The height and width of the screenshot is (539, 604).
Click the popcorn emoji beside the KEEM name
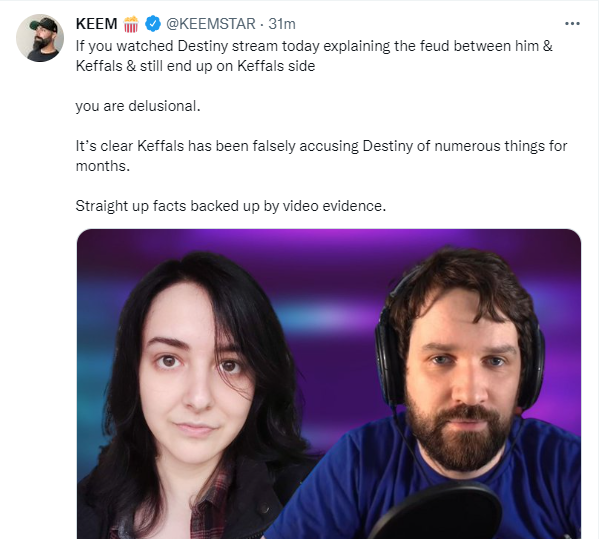[131, 24]
